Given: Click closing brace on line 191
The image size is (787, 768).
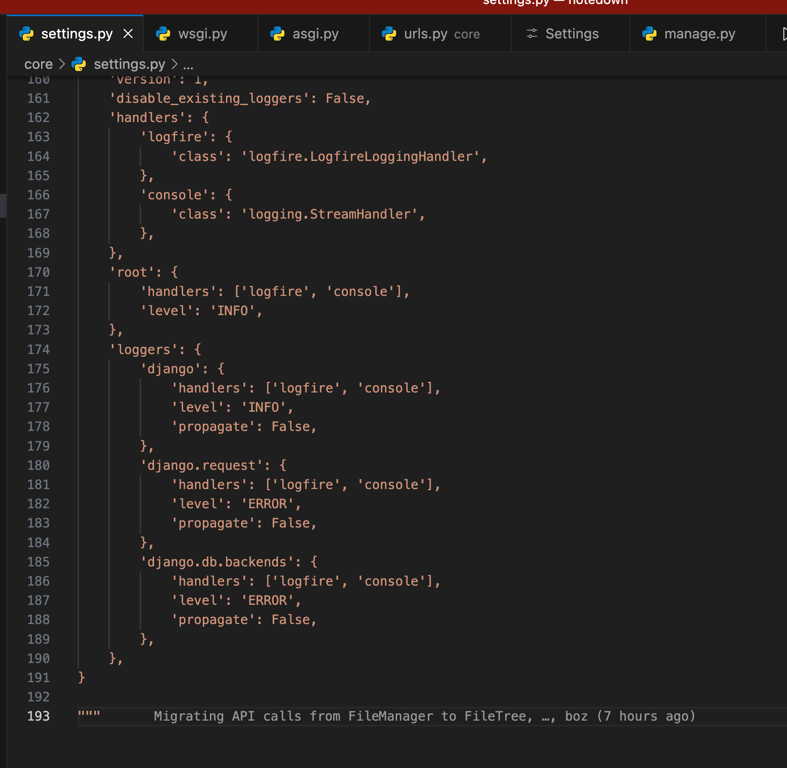Looking at the screenshot, I should click(x=81, y=678).
